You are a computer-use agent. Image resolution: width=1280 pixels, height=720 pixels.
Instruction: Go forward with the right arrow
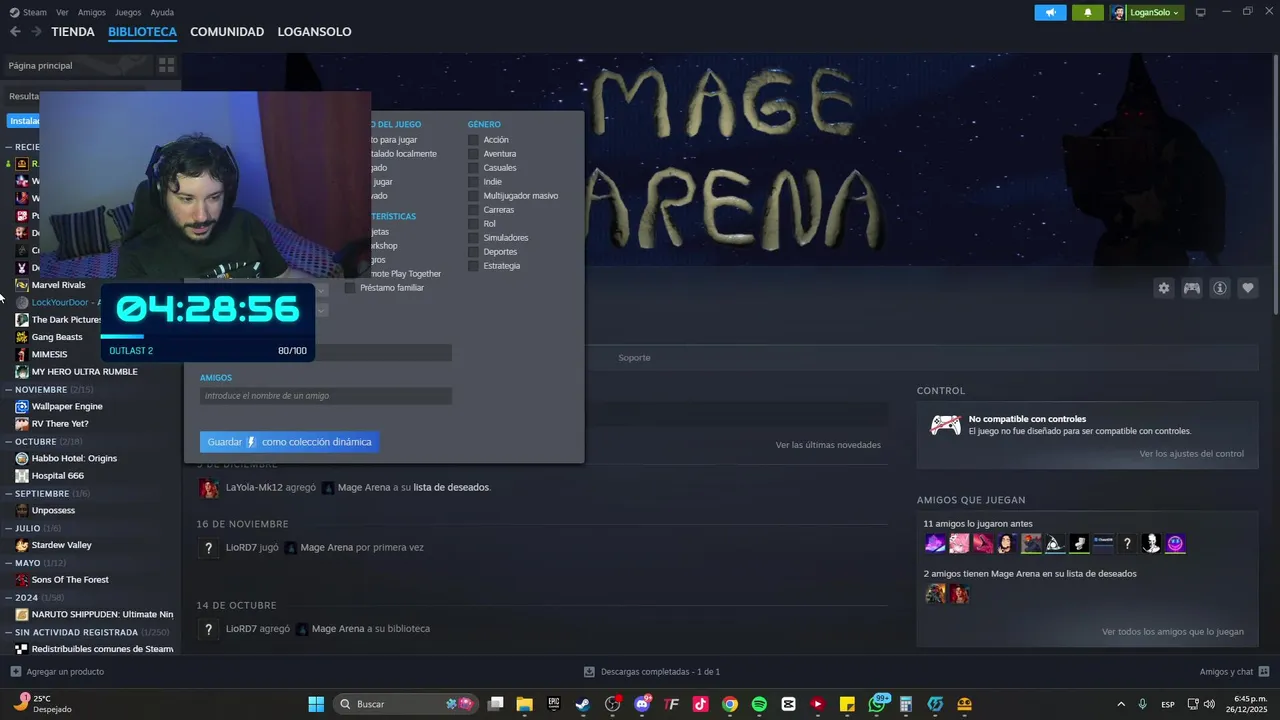[36, 32]
